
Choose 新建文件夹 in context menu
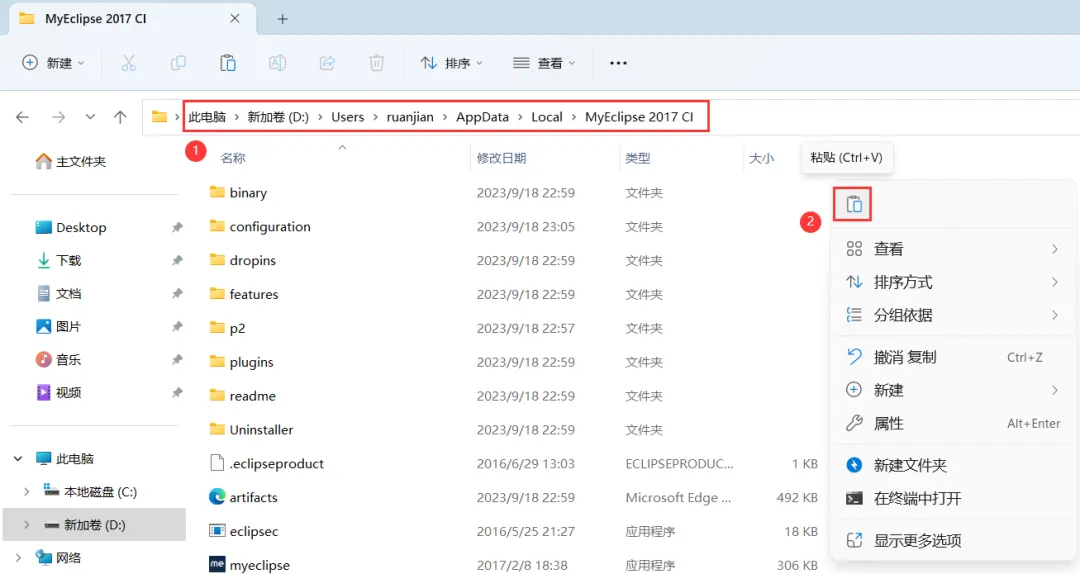[x=953, y=465]
